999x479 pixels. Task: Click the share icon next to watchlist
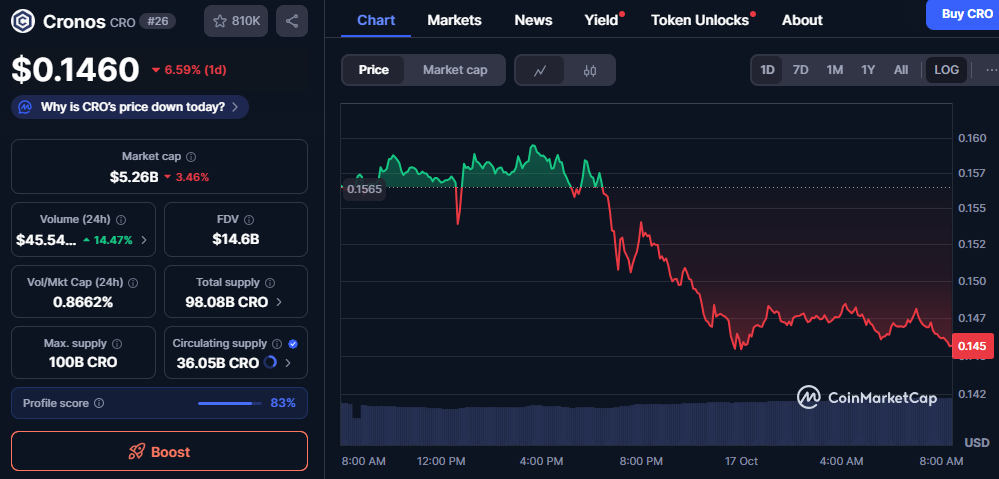(x=291, y=20)
